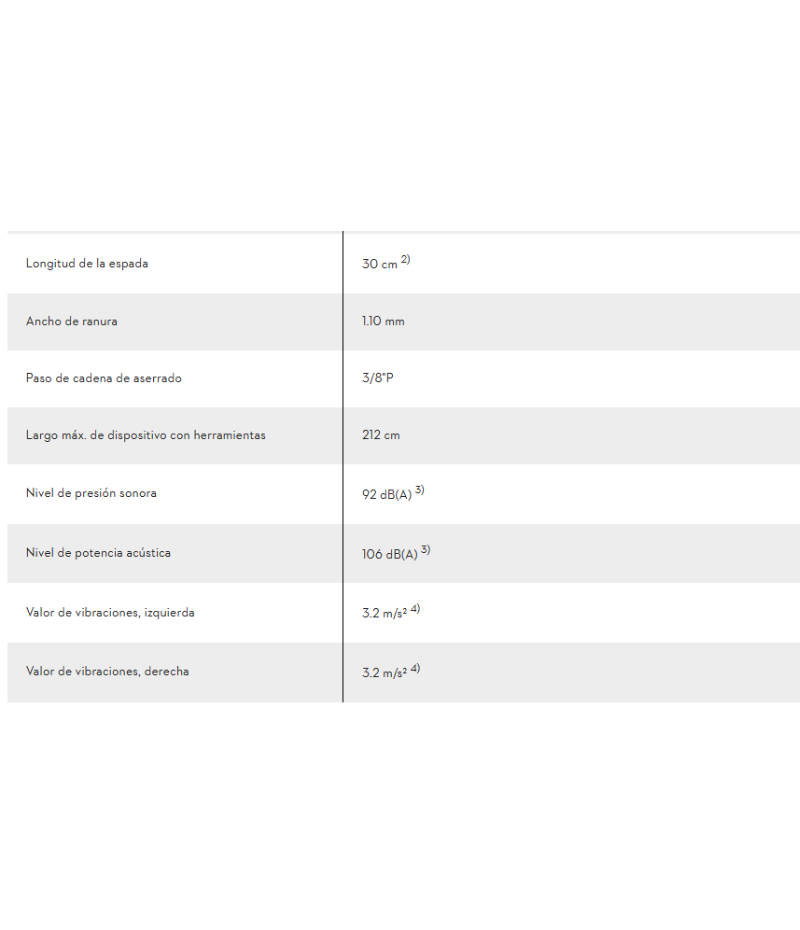The width and height of the screenshot is (800, 930).
Task: Select the '92 dB(A)' value
Action: (387, 495)
